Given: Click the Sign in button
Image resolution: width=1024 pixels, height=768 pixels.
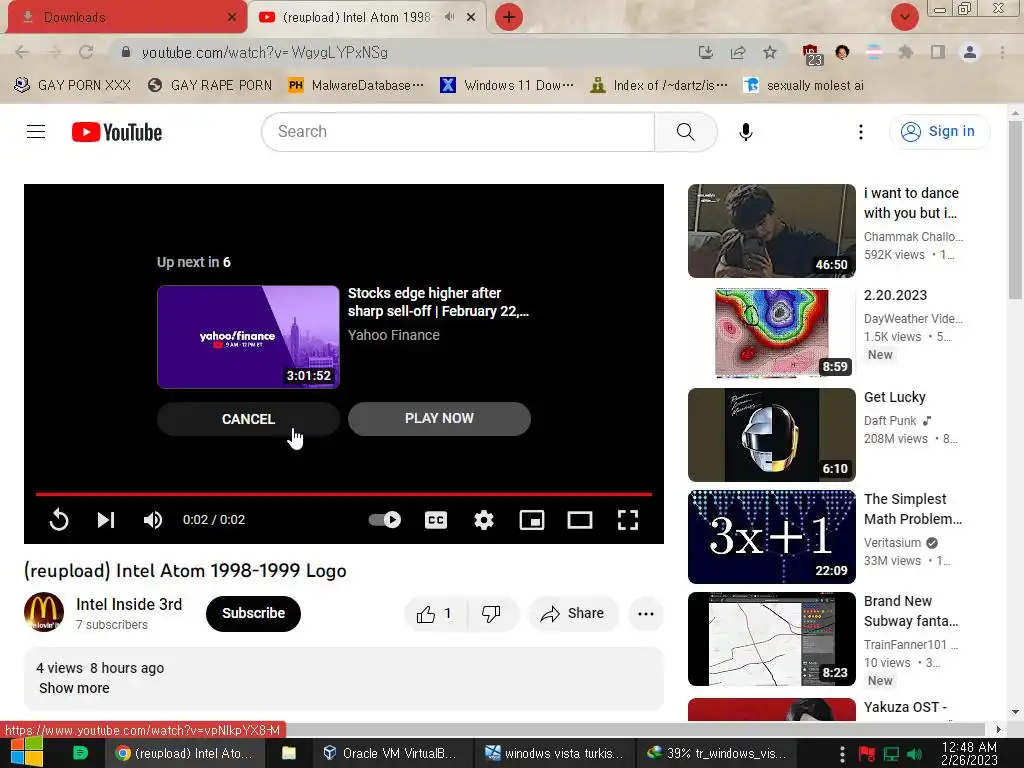Looking at the screenshot, I should click(938, 132).
